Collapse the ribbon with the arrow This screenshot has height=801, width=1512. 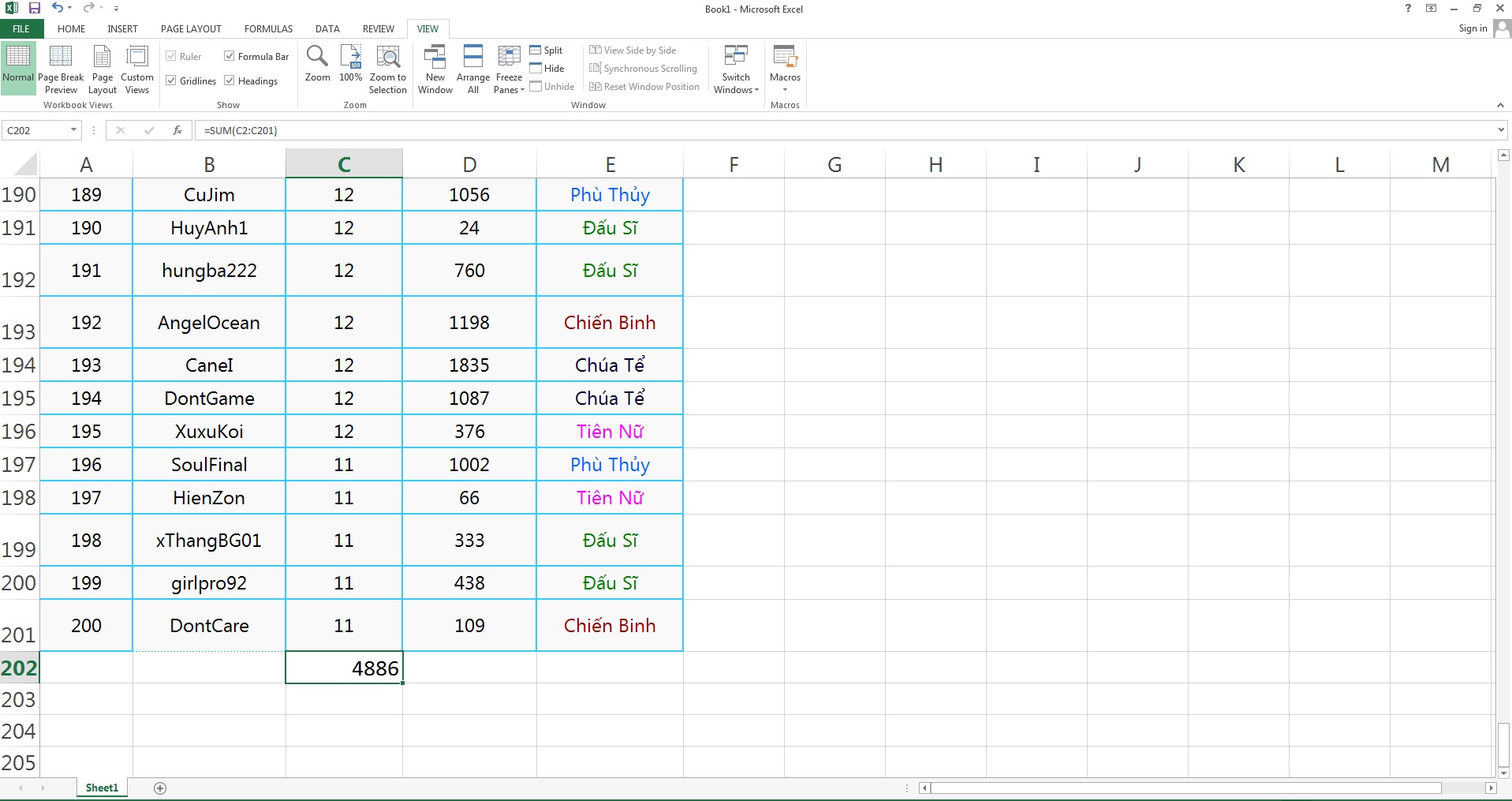pyautogui.click(x=1500, y=105)
